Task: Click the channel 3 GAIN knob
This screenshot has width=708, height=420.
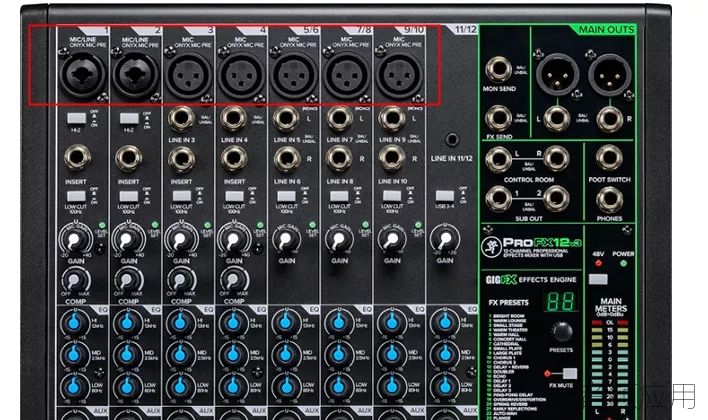Action: 180,240
